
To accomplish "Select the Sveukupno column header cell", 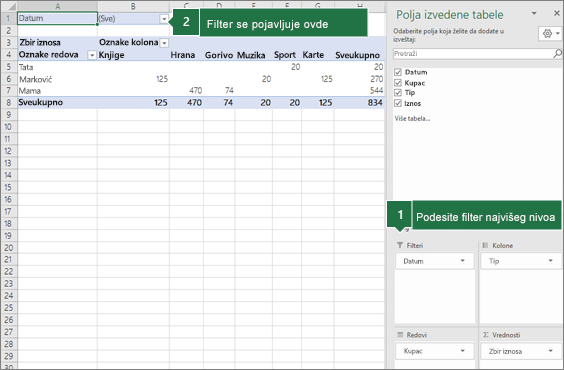I will click(359, 55).
